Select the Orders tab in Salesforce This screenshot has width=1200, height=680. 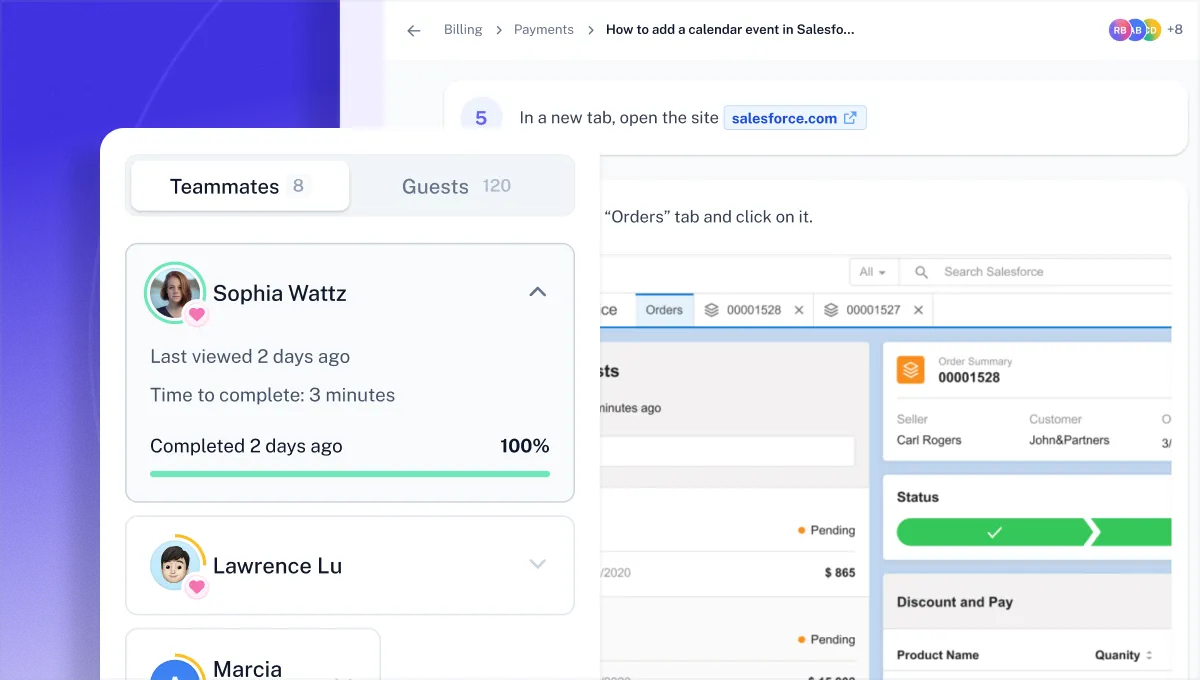click(x=663, y=310)
